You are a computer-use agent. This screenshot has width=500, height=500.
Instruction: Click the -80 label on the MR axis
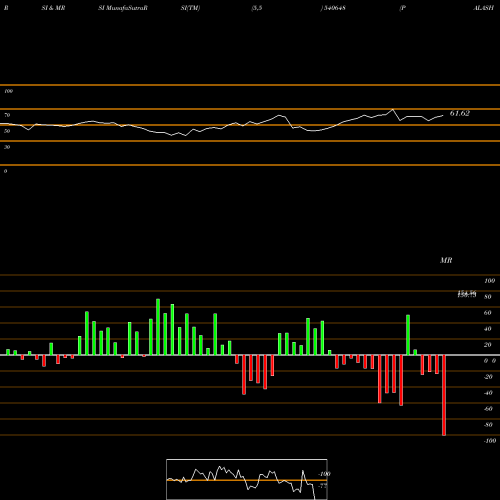tap(488, 425)
